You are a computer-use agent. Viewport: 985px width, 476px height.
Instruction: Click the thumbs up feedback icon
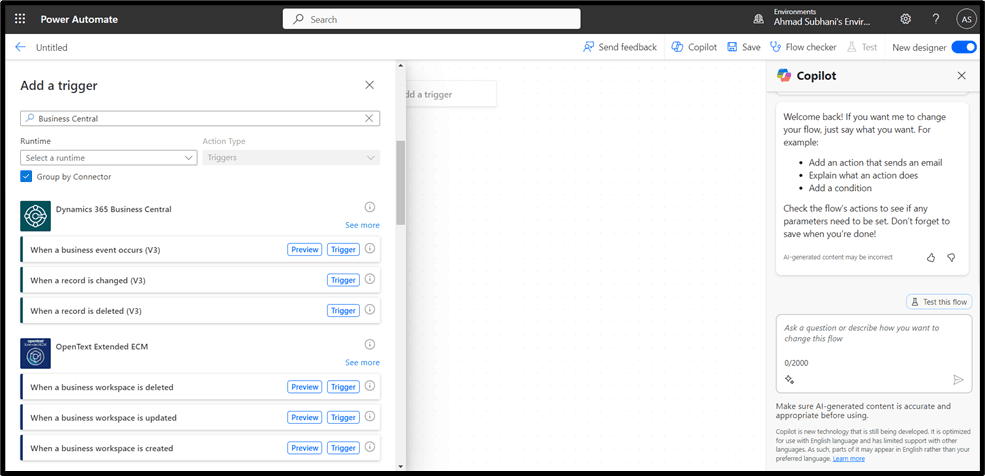(931, 257)
